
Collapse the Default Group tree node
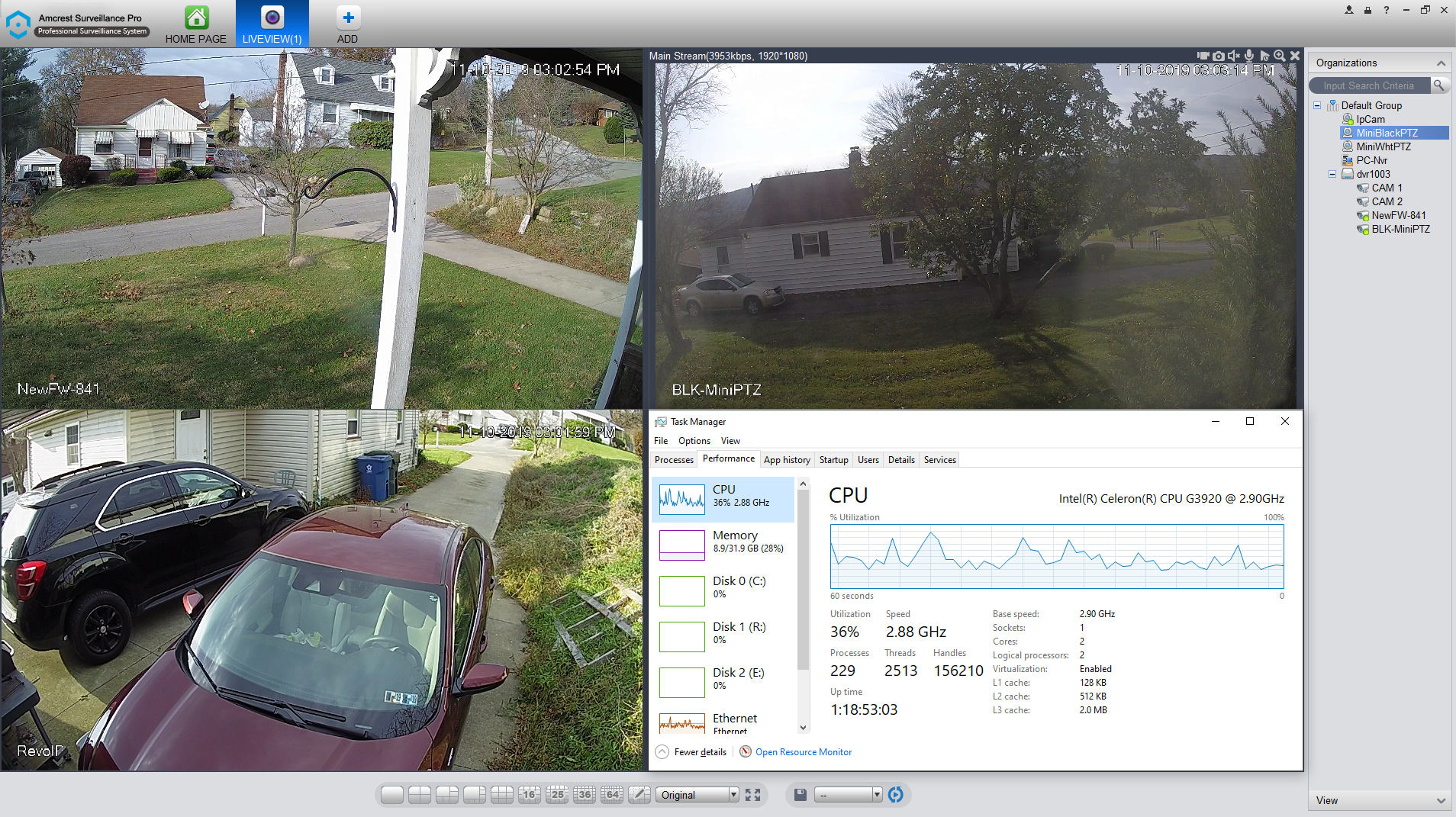coord(1317,105)
